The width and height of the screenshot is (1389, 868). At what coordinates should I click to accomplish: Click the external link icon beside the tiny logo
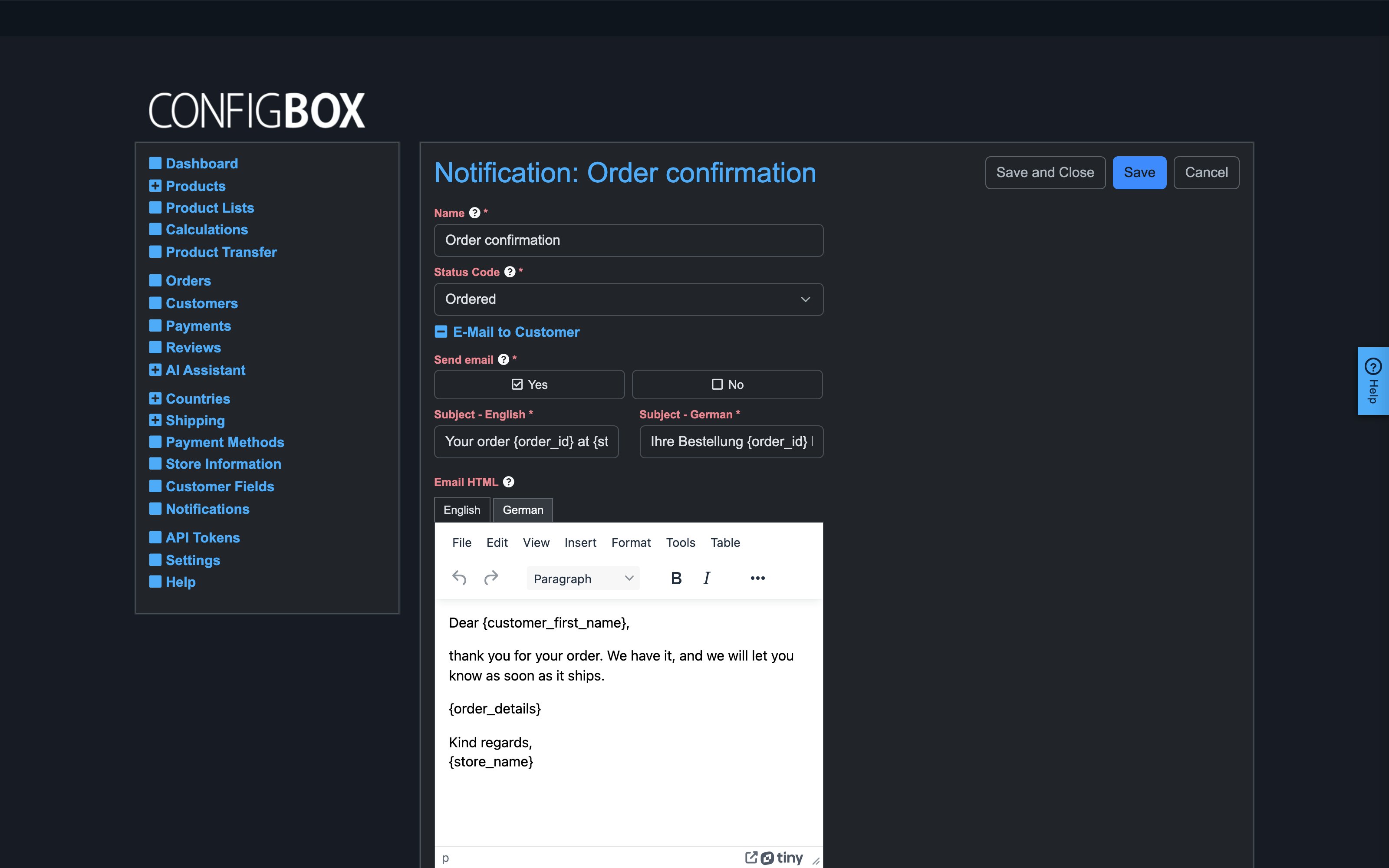(x=751, y=857)
